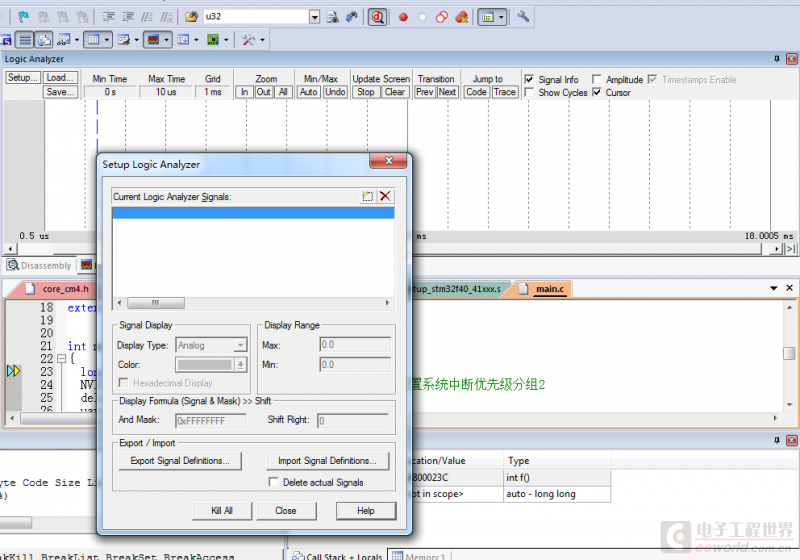
Task: Switch to the core_cm4.h tab
Action: pos(65,289)
